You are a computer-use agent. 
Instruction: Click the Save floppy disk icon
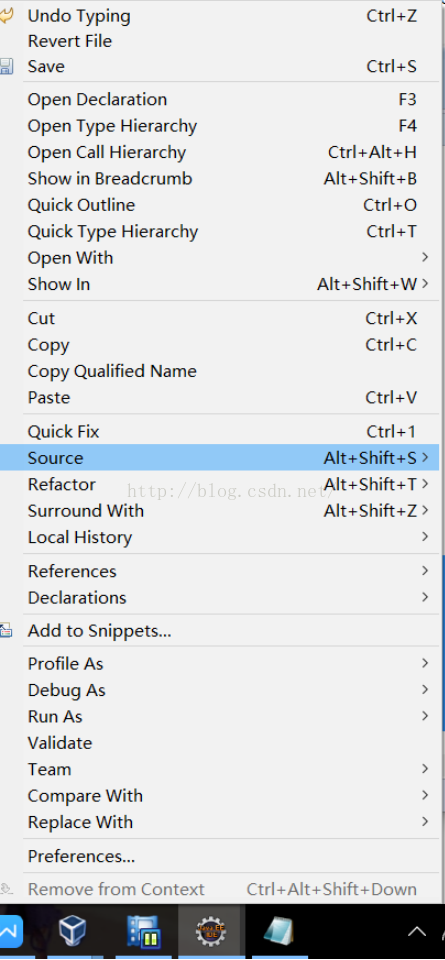click(6, 67)
